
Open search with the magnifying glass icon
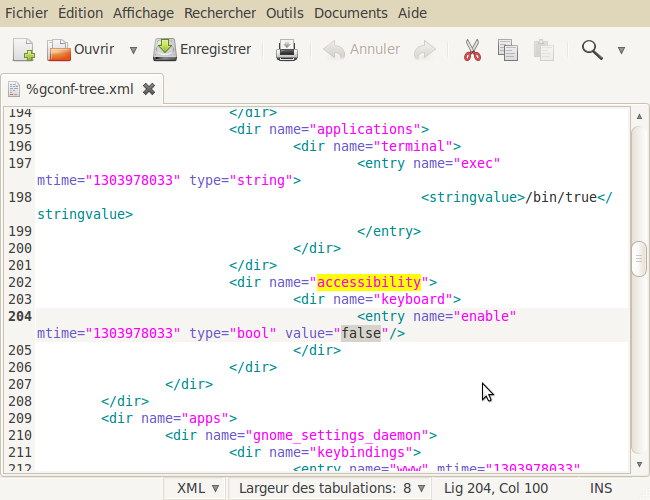592,50
